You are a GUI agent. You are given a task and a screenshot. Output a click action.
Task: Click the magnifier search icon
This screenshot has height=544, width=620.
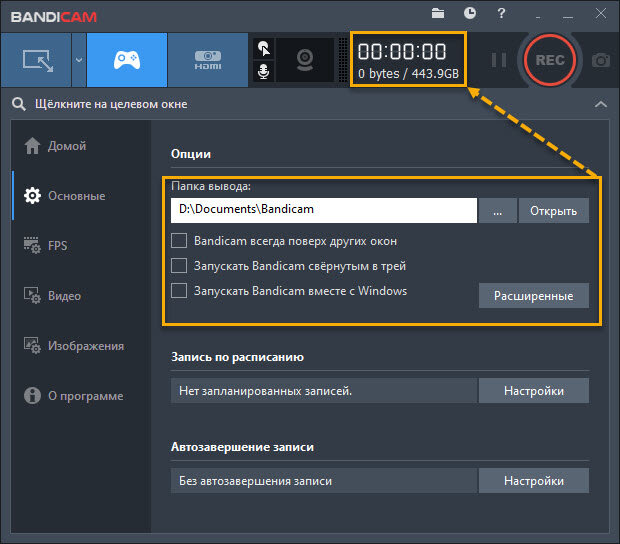point(19,104)
